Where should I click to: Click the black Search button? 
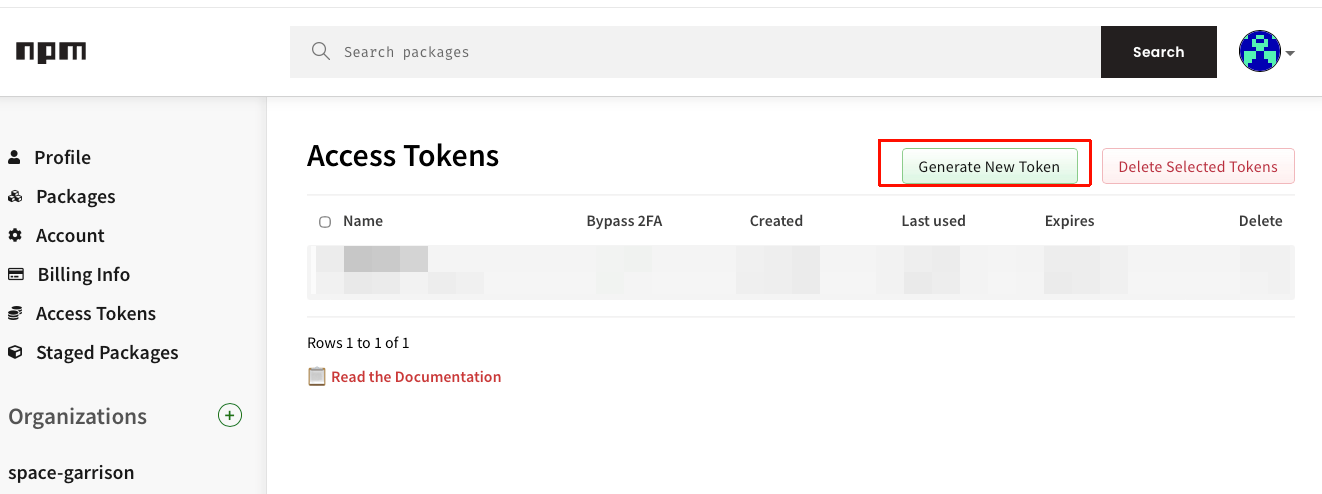tap(1159, 52)
